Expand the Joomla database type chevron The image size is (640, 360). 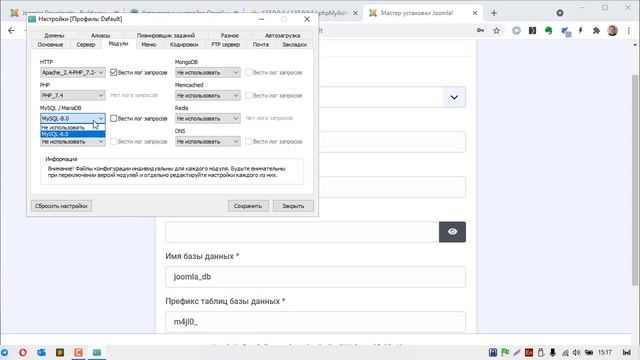454,97
